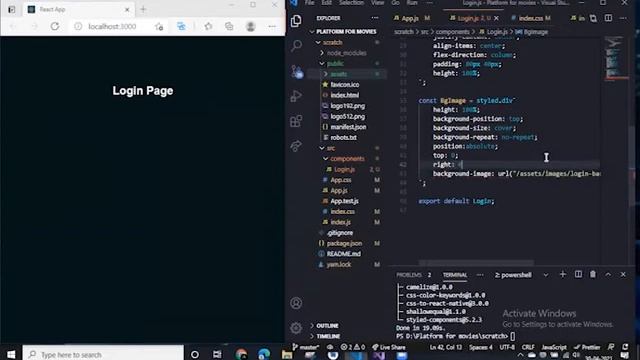640x360 pixels.
Task: Click the master branch in status bar
Action: pyautogui.click(x=306, y=347)
